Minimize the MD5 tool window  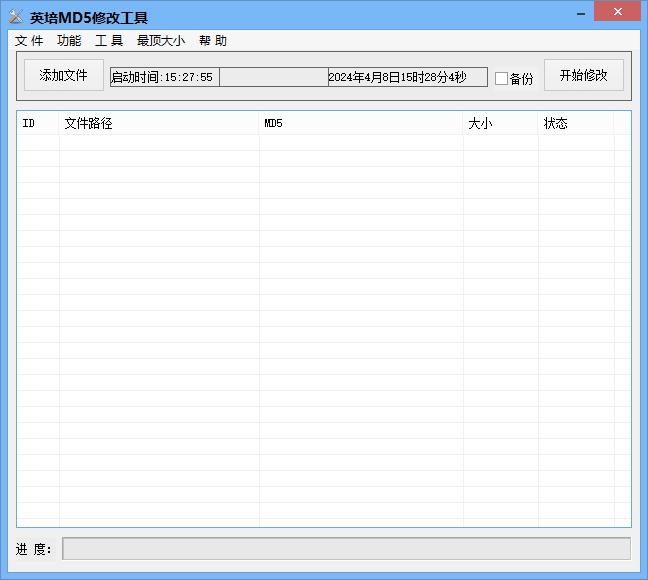click(581, 14)
